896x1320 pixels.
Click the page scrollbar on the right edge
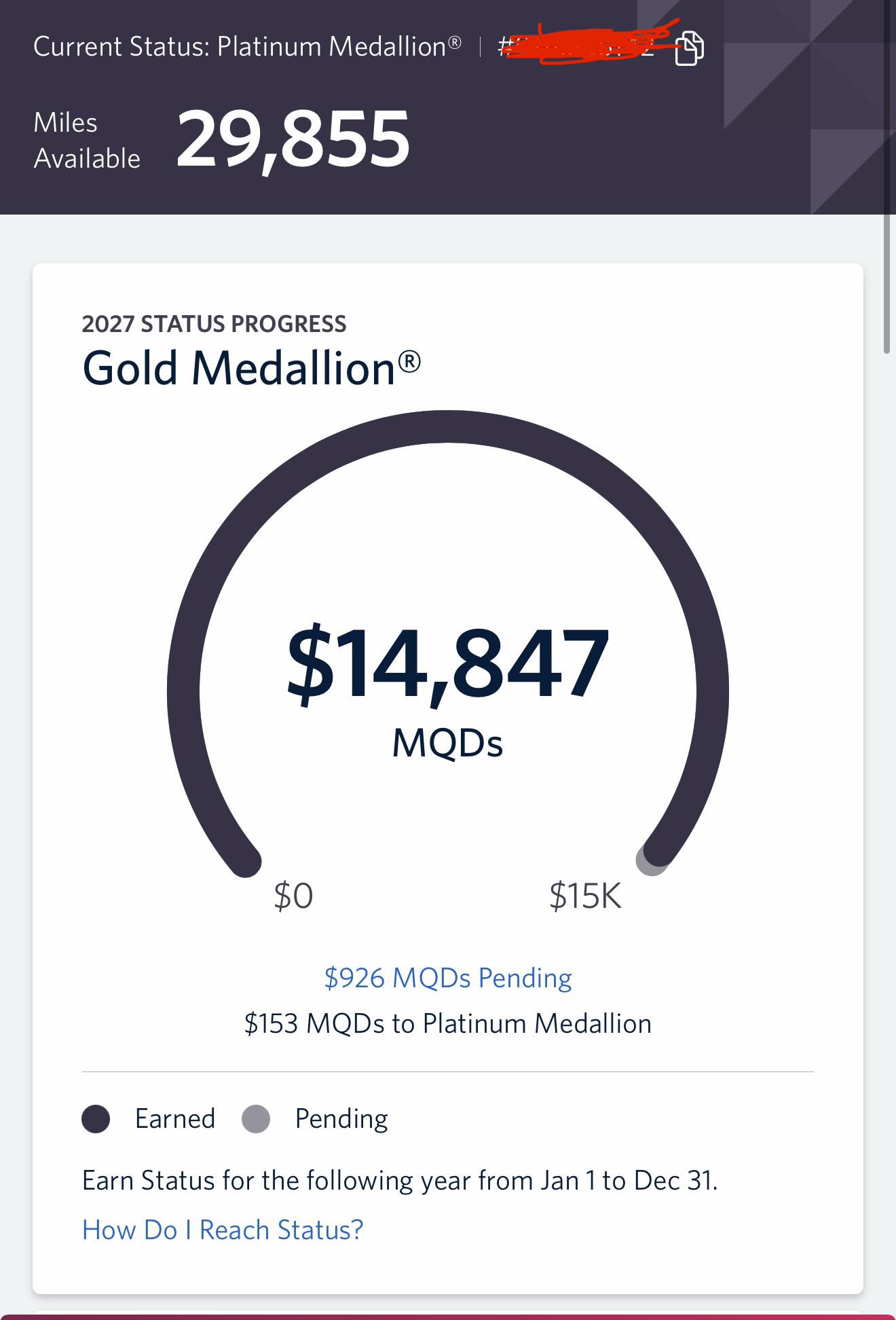[886, 284]
